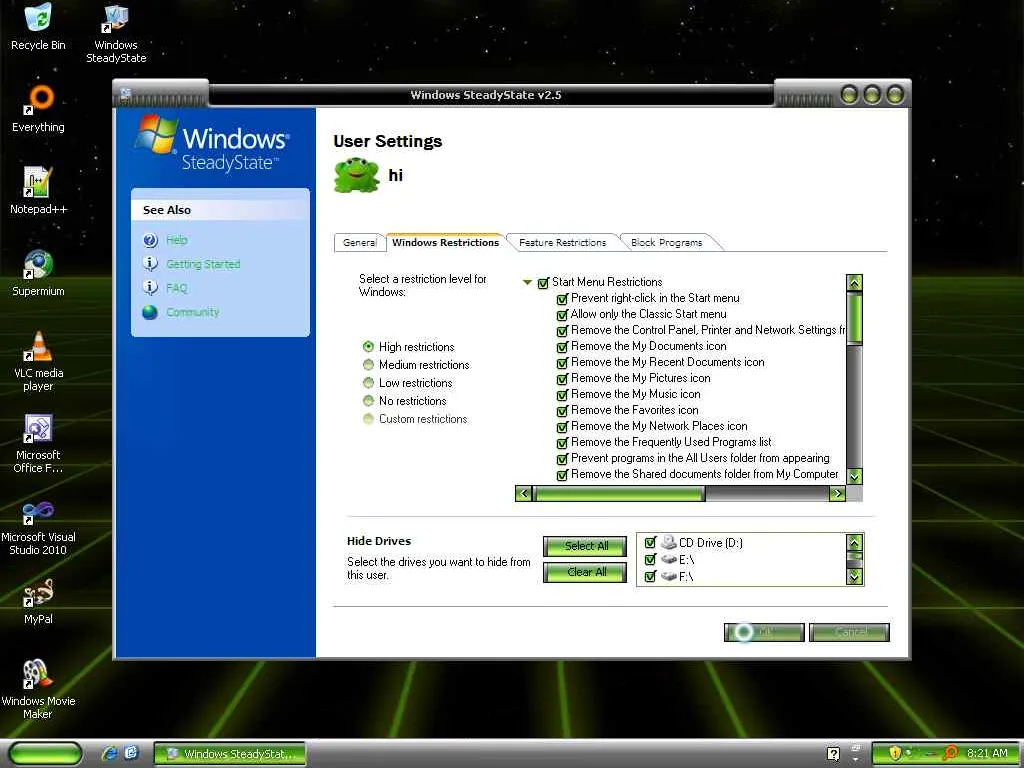Select the High restrictions radio button

coord(368,347)
